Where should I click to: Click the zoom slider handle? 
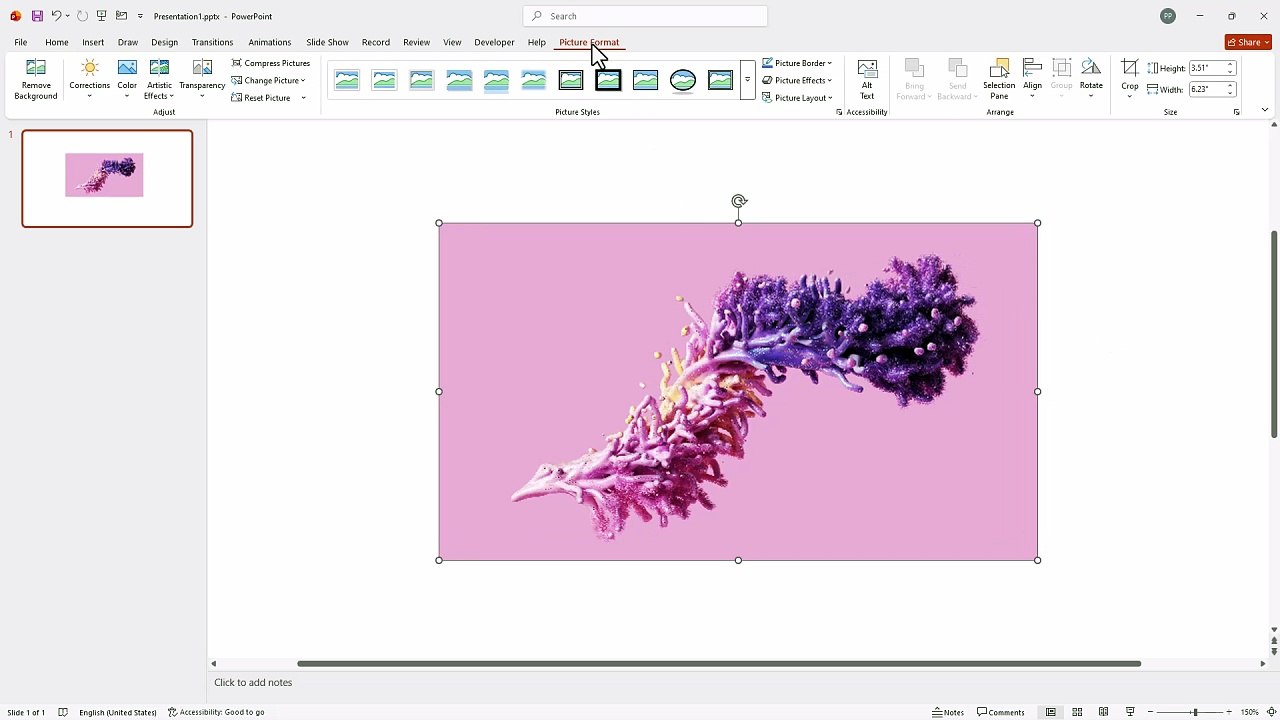tap(1194, 712)
